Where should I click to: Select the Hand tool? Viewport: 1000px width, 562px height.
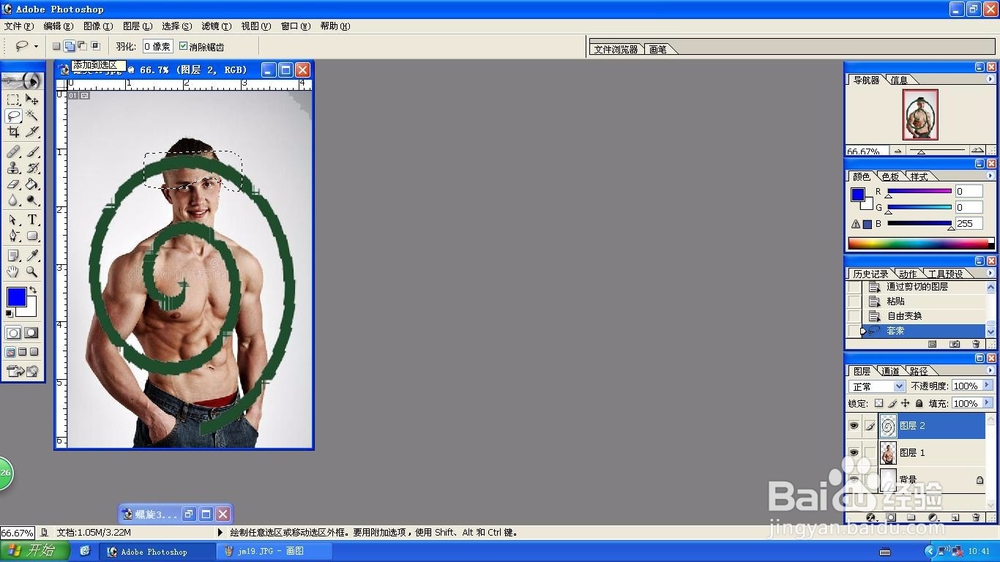13,272
